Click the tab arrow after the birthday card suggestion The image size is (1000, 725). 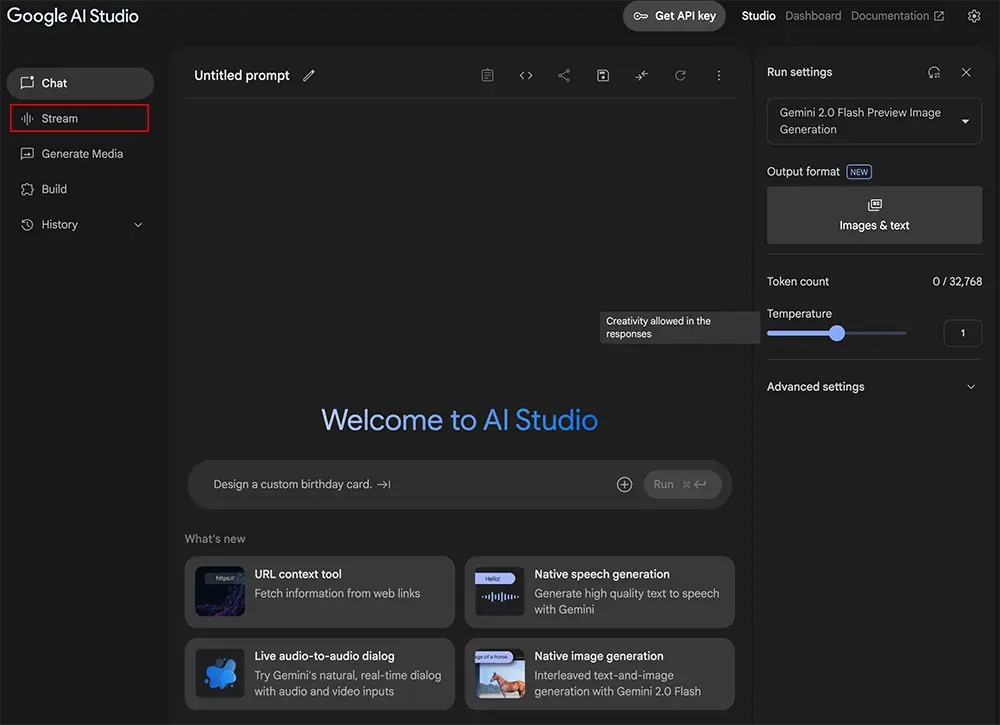tap(384, 485)
